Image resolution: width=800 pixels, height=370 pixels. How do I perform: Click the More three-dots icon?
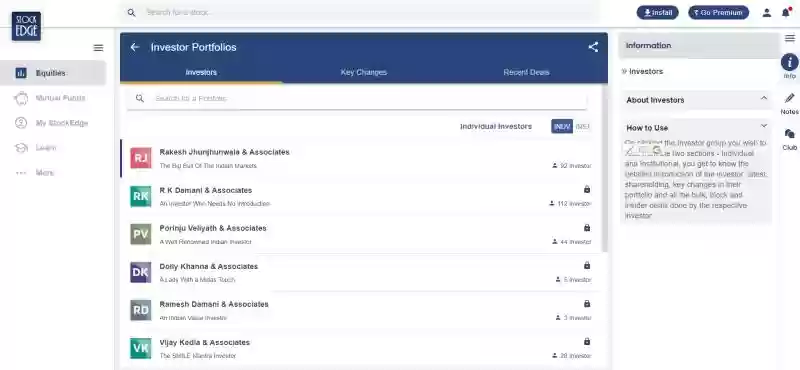[21, 173]
